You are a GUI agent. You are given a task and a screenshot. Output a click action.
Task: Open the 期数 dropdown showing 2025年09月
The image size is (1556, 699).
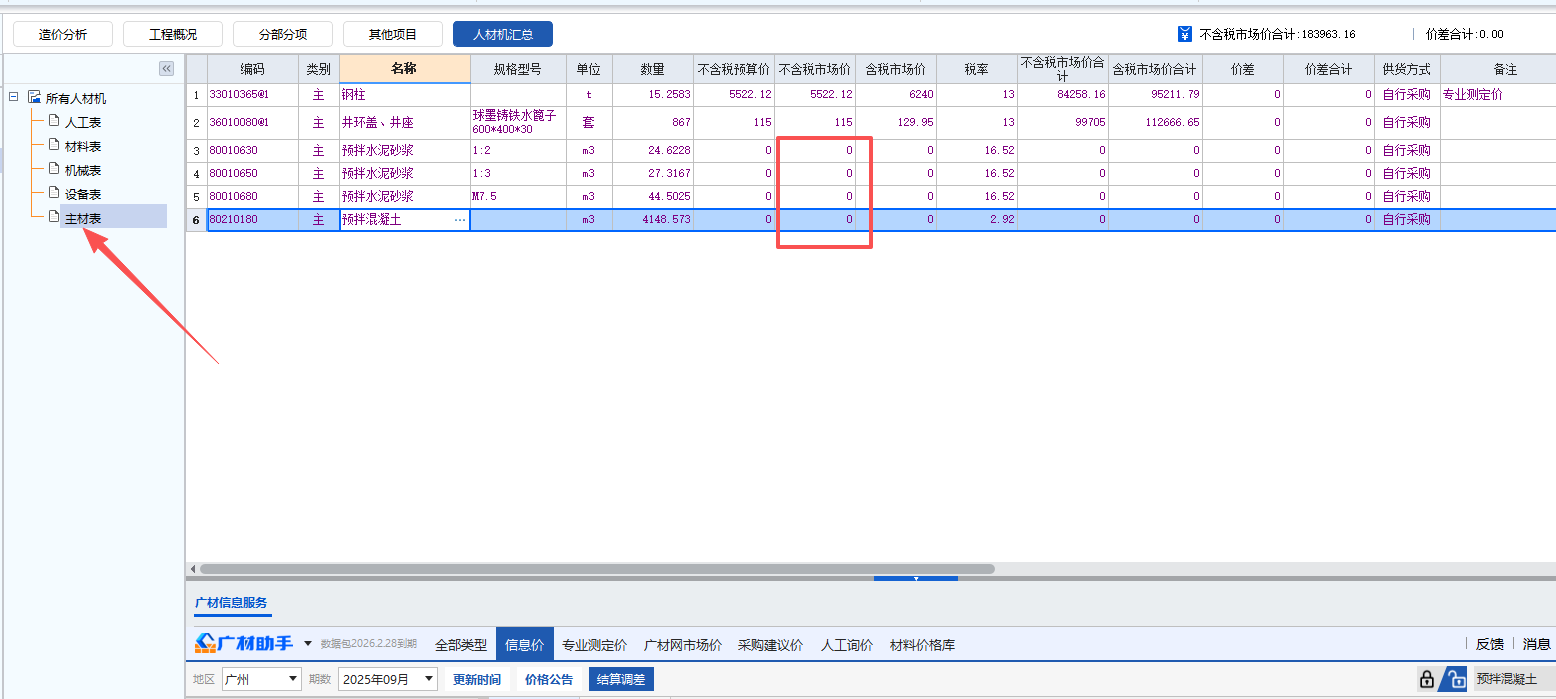click(x=388, y=679)
